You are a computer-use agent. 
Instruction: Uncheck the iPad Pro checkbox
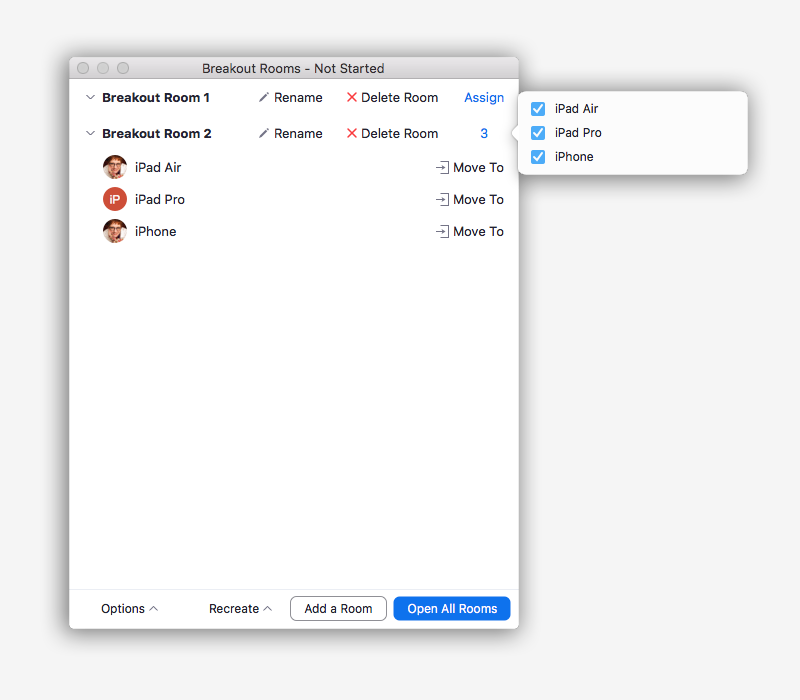coord(538,133)
